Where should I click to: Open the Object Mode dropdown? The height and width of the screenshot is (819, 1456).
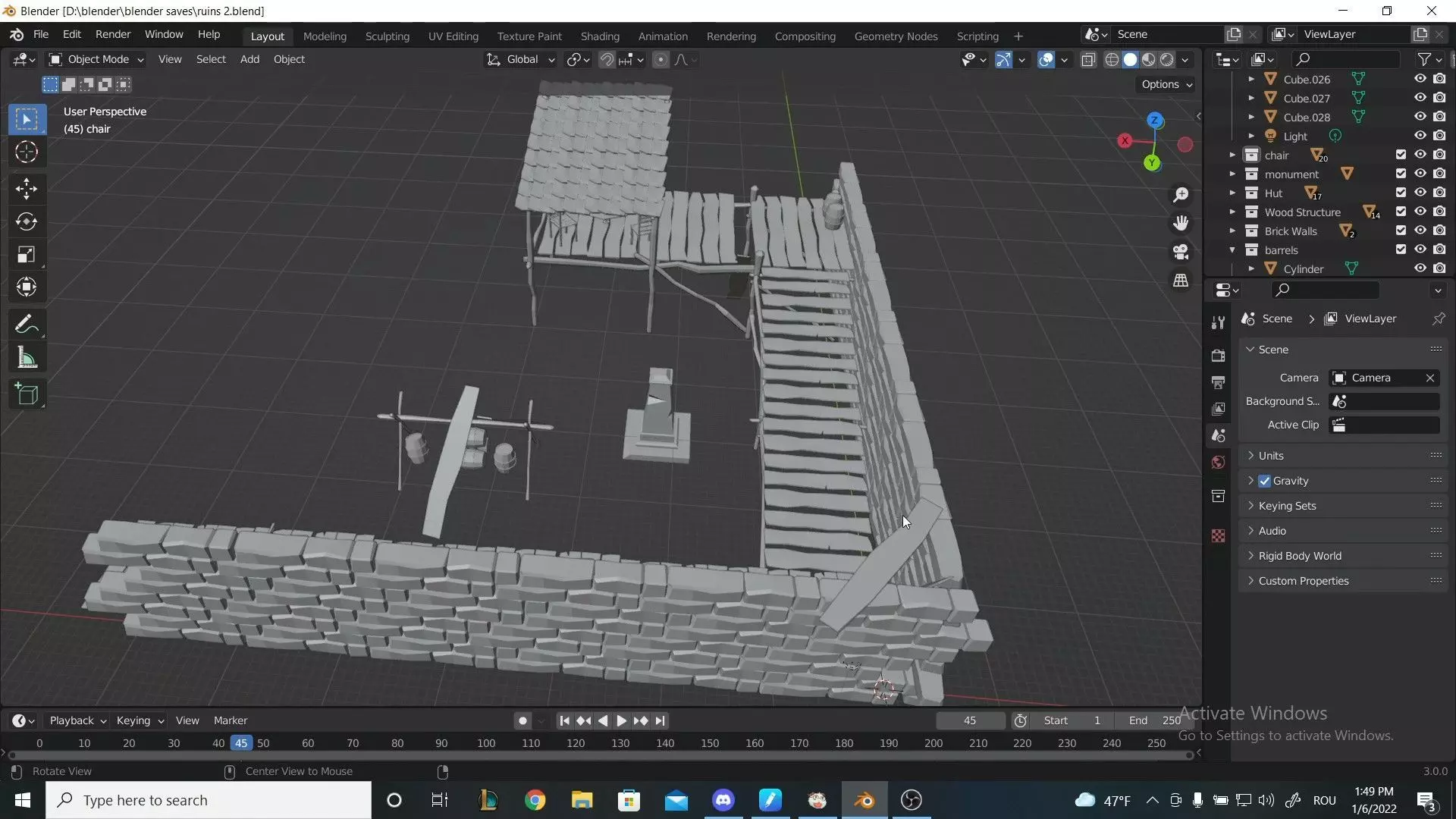pos(96,59)
